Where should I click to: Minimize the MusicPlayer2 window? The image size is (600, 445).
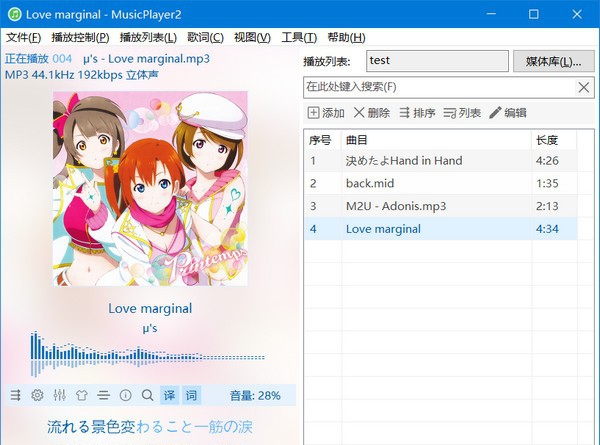[x=491, y=14]
